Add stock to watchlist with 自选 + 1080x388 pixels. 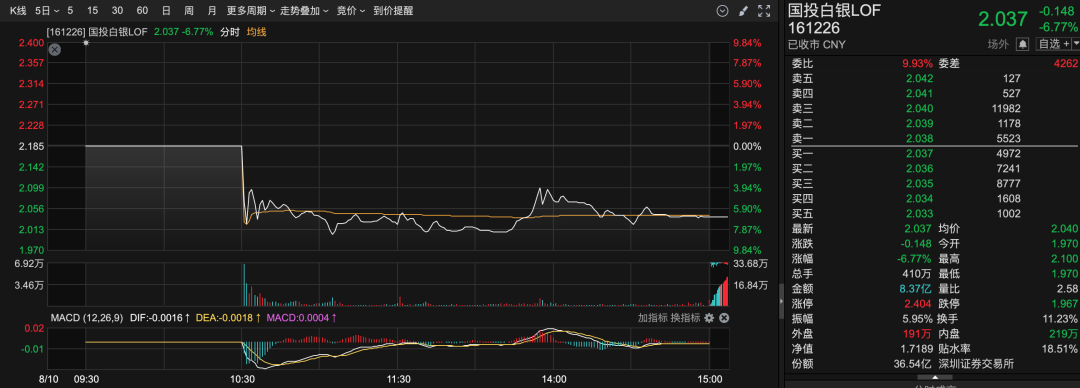click(1053, 43)
